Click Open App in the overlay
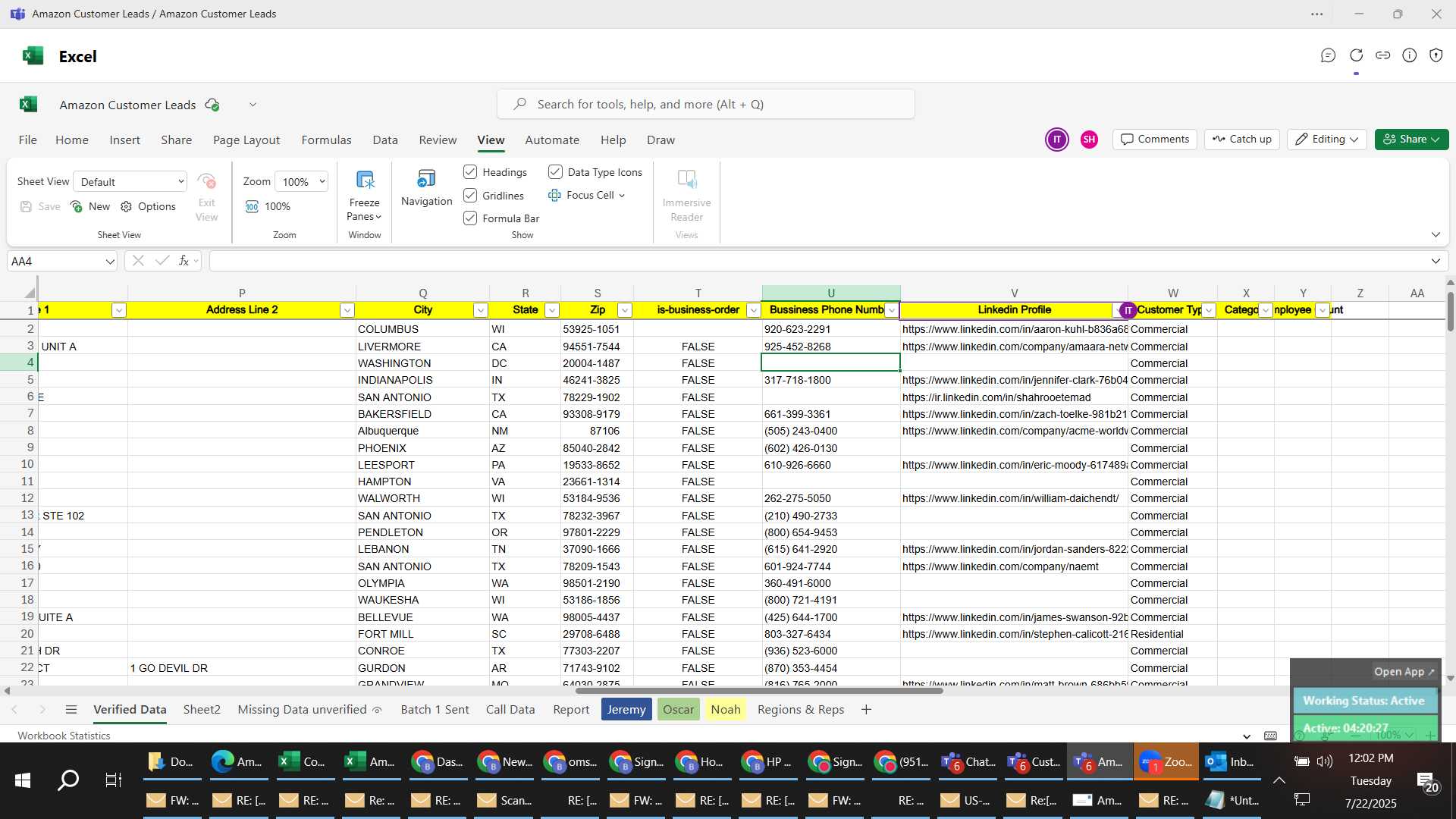This screenshot has width=1456, height=819. 1404,671
